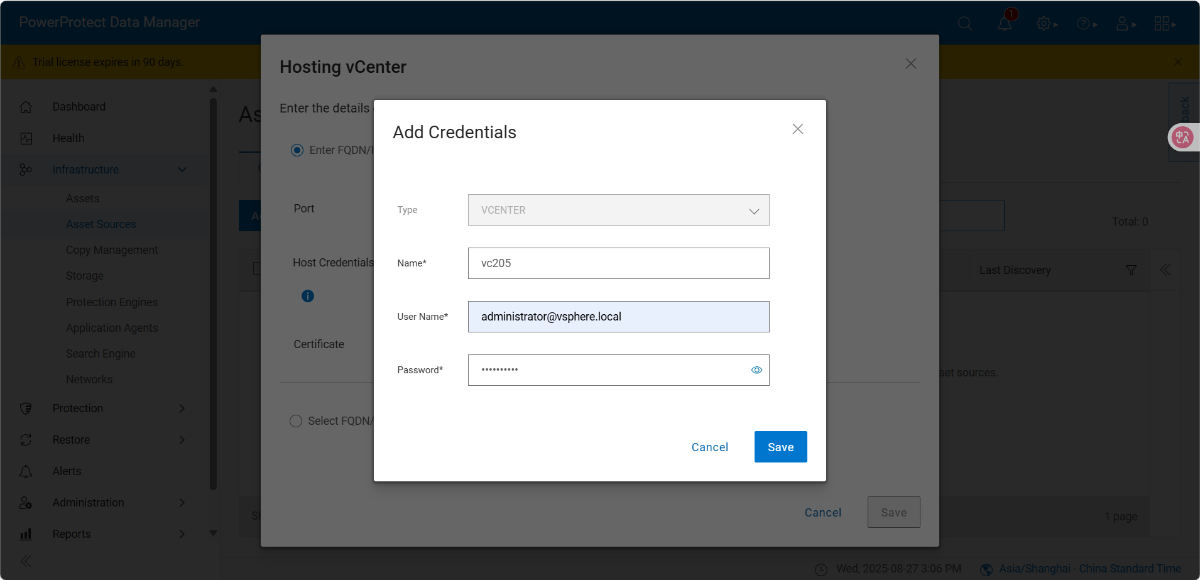Screen dimensions: 1200x580
Task: Cancel the Add Credentials dialog
Action: click(x=710, y=447)
